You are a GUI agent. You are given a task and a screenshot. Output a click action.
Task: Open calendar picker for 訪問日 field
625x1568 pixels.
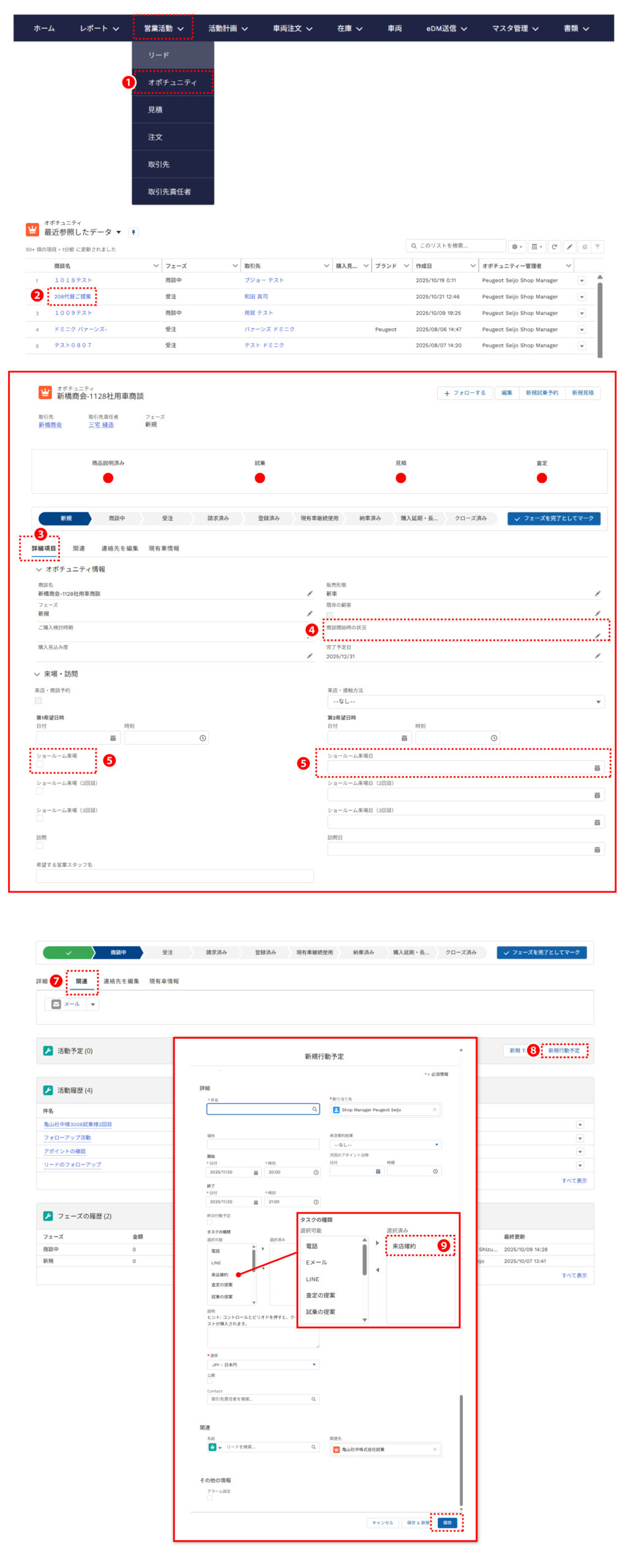click(596, 849)
